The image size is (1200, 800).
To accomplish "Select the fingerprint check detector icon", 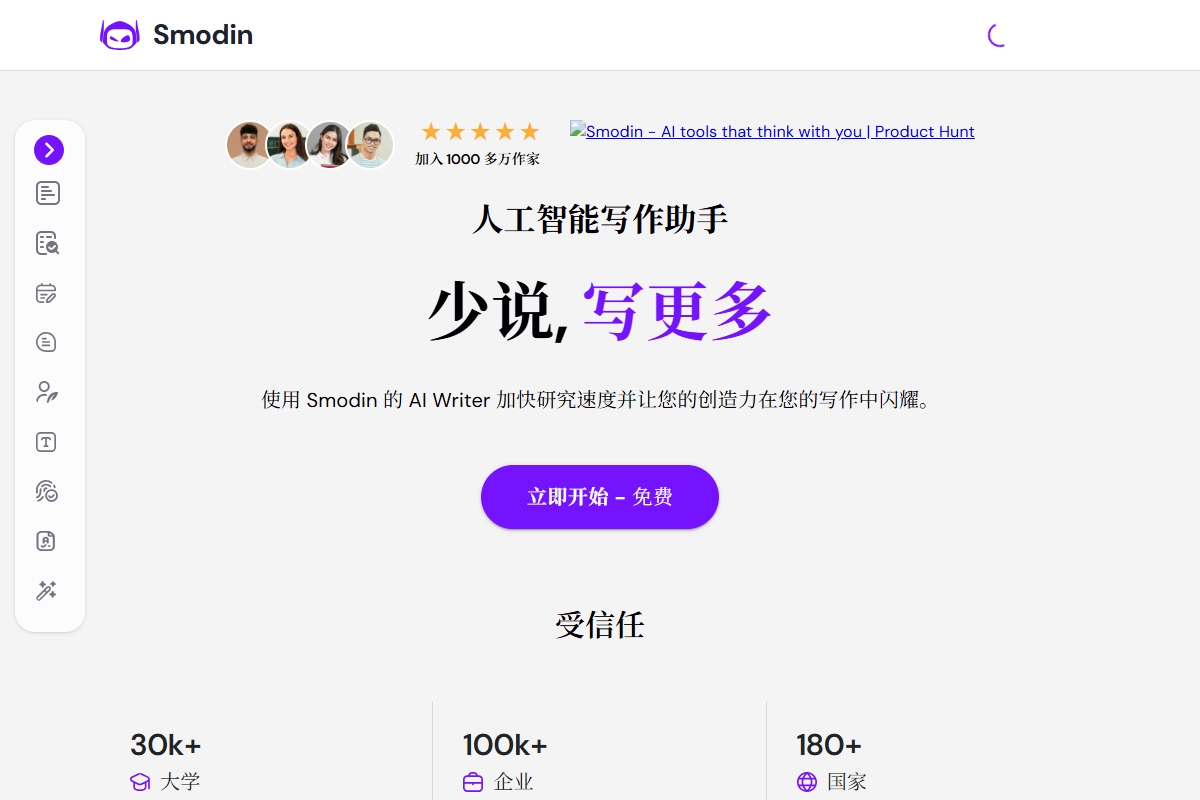I will click(x=47, y=491).
